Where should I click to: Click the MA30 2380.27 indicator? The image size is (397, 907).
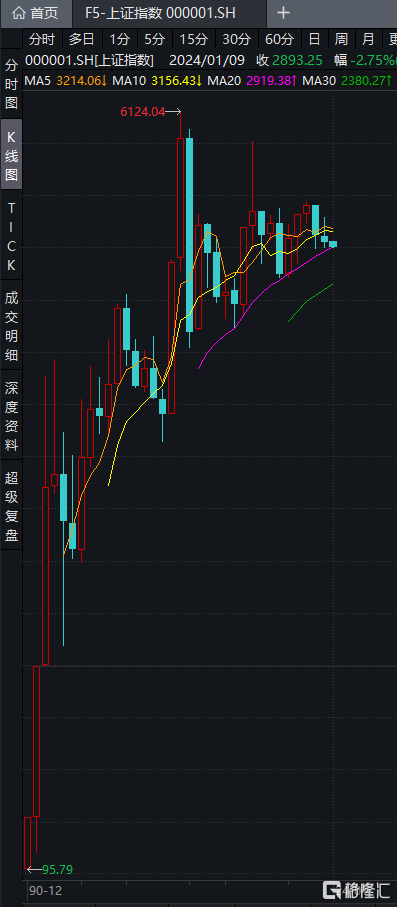click(347, 80)
